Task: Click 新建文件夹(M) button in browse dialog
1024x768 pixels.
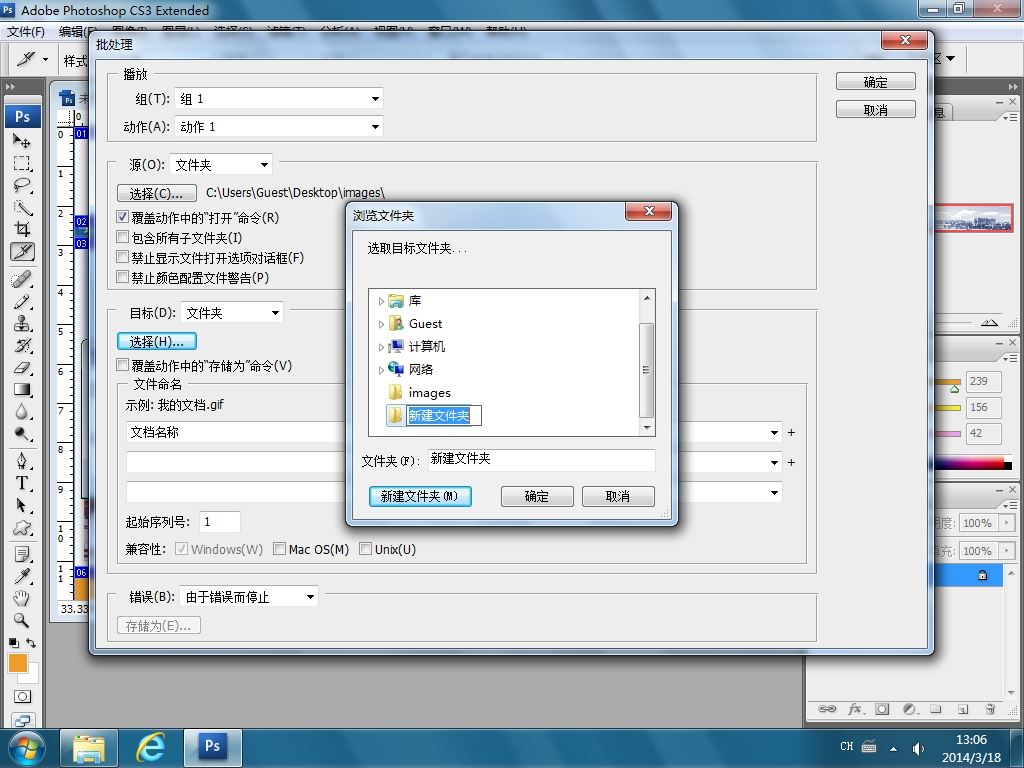Action: click(x=420, y=496)
